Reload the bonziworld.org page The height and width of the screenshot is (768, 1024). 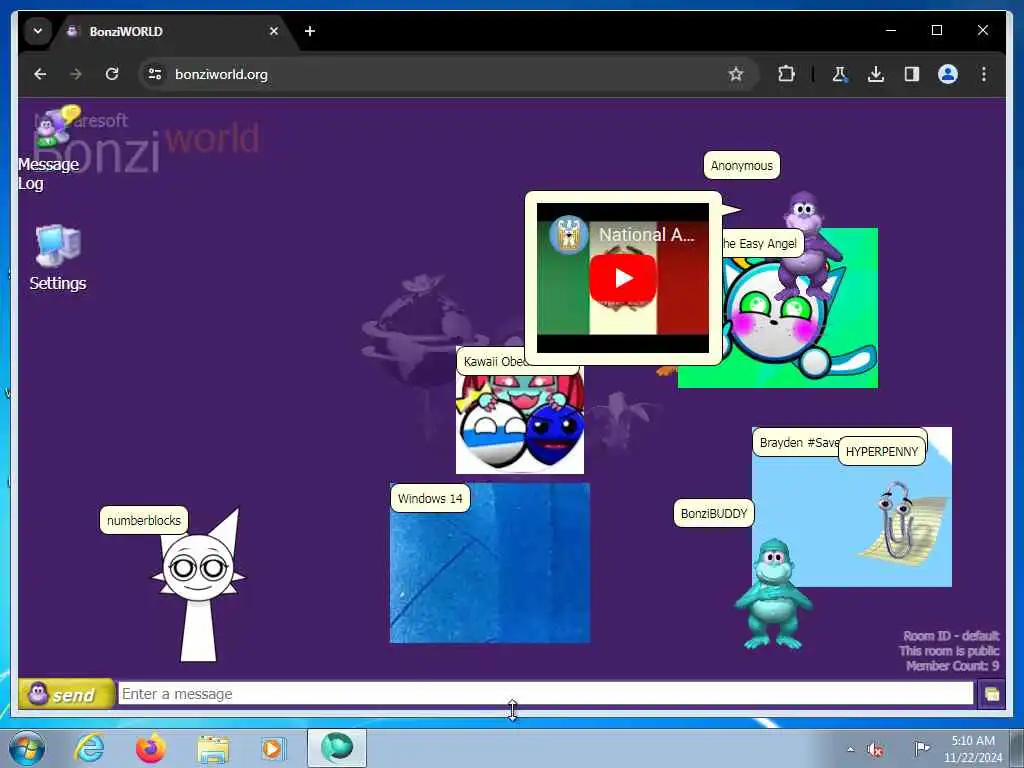pyautogui.click(x=112, y=74)
